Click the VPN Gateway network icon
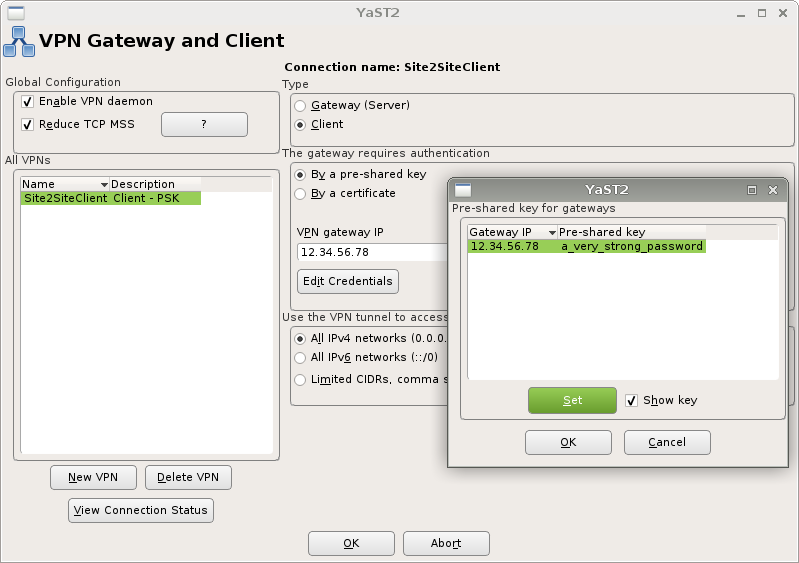Viewport: 799px width, 563px height. 18,42
